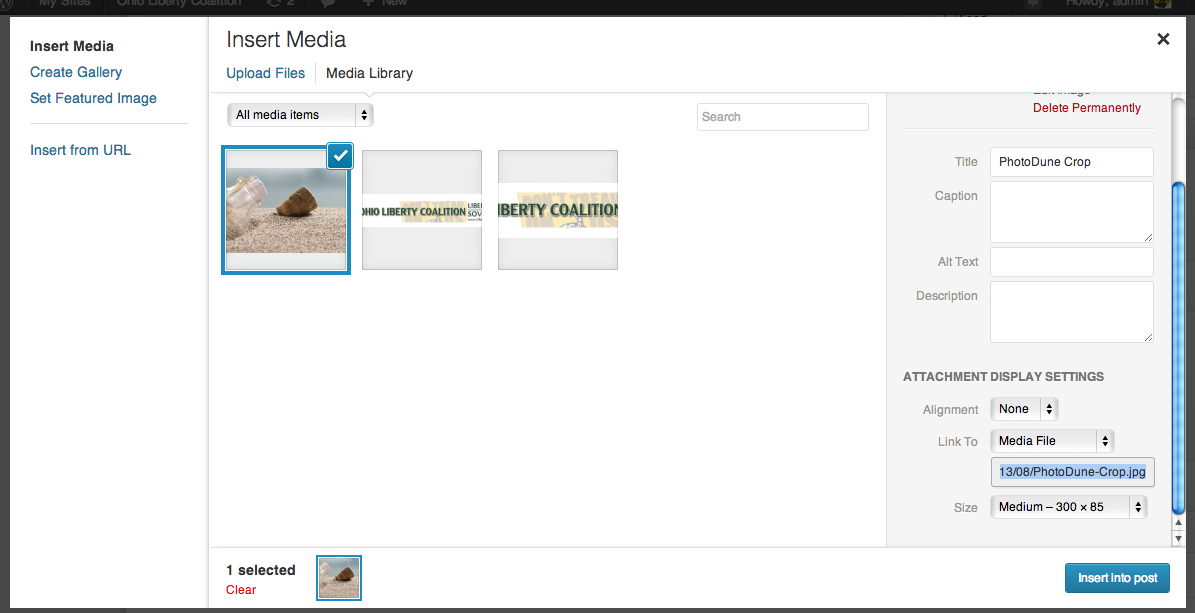
Task: Open the Alignment dropdown set to None
Action: 1024,409
